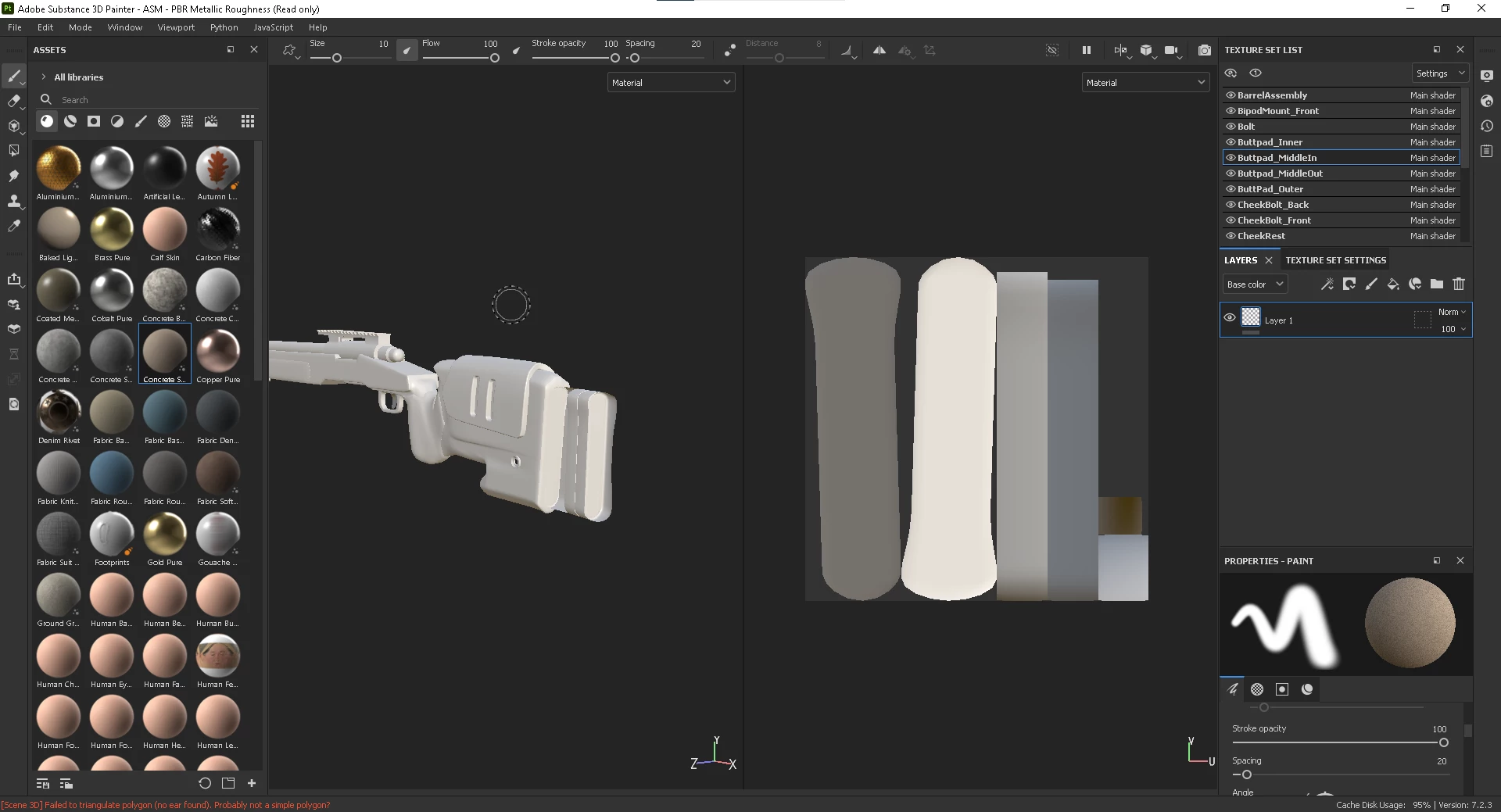Open the Base color channel dropdown
This screenshot has width=1501, height=812.
[x=1254, y=284]
